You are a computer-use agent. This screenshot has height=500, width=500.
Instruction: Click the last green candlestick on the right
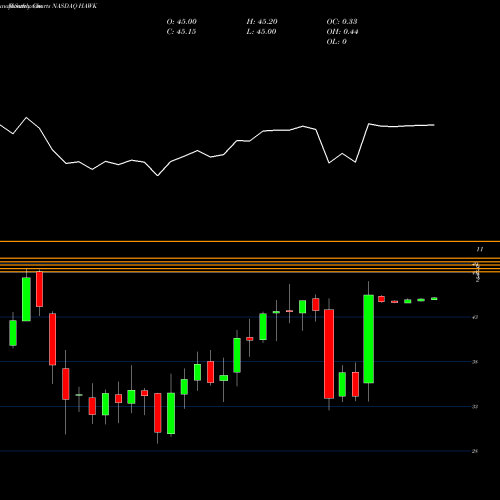[x=434, y=299]
